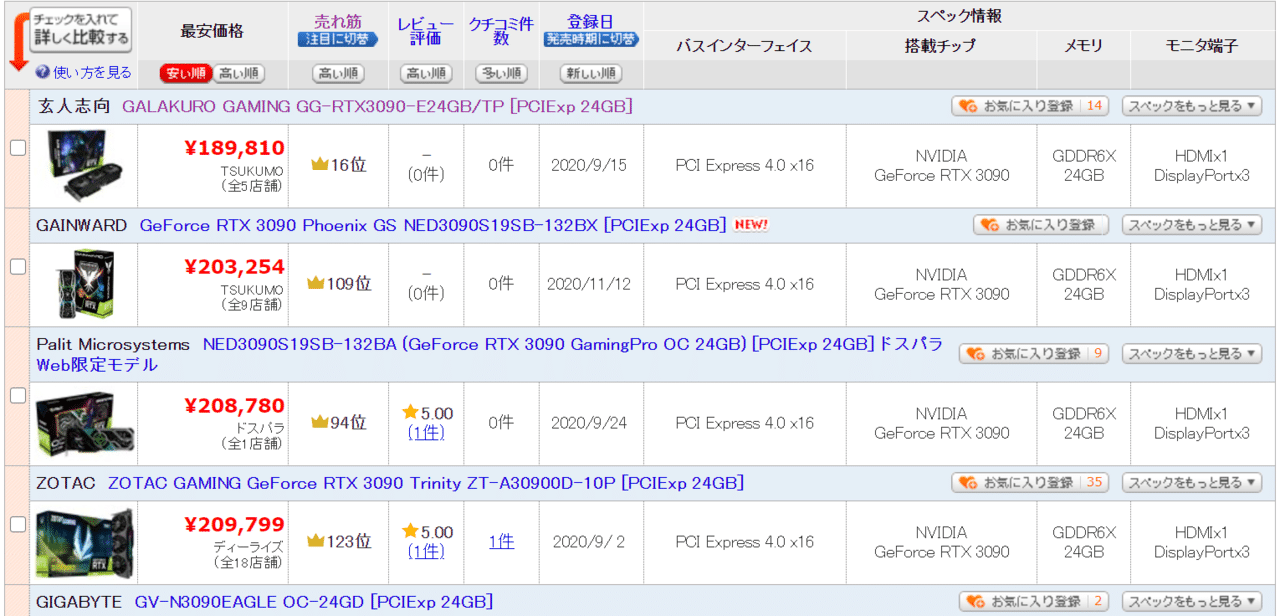Image resolution: width=1280 pixels, height=616 pixels.
Task: Expand スペックをもっと見る for Palit GamingPro OC
Action: click(1192, 353)
